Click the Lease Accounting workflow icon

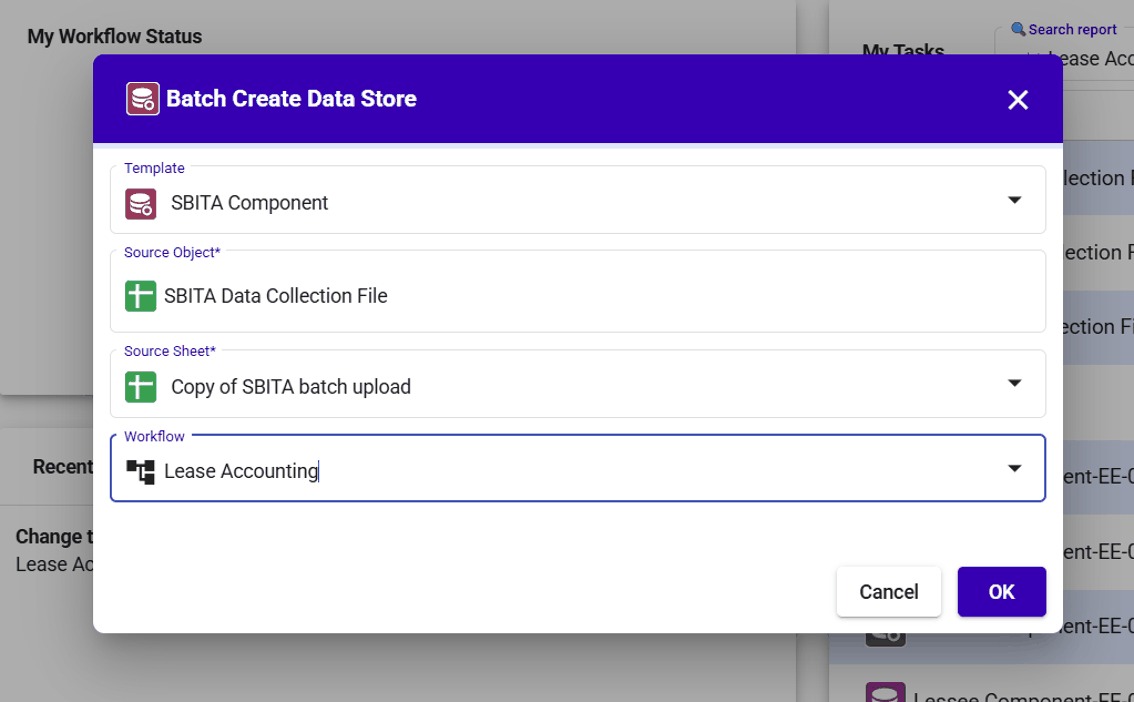pos(140,471)
